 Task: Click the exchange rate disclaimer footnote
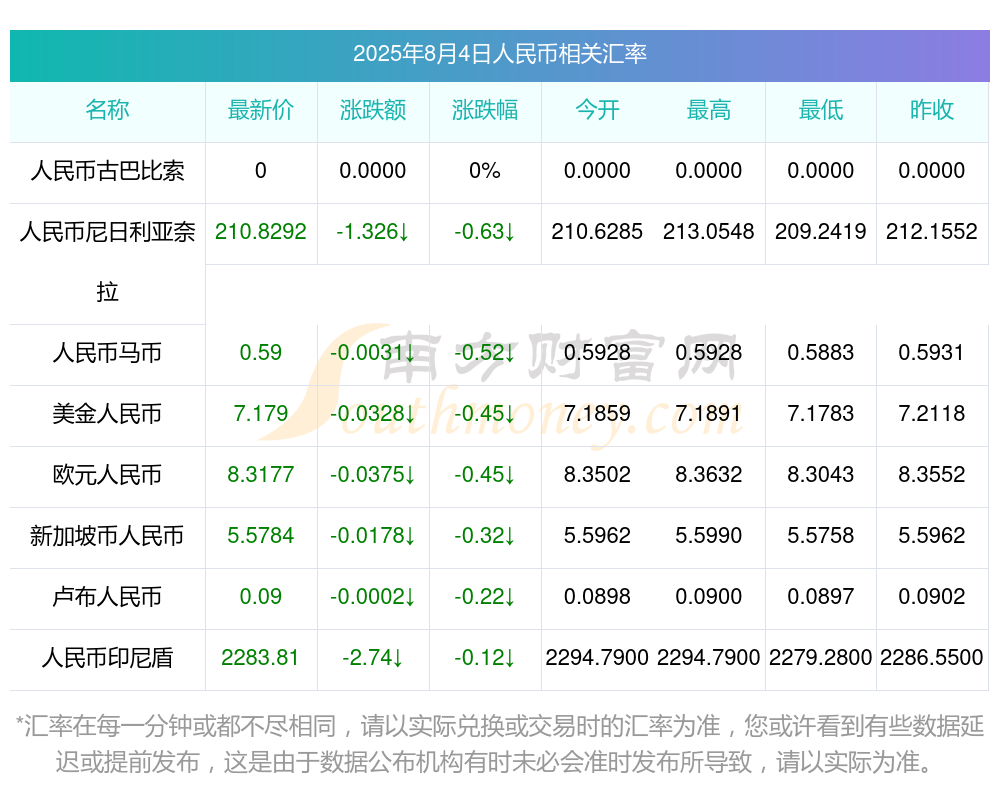pos(499,744)
